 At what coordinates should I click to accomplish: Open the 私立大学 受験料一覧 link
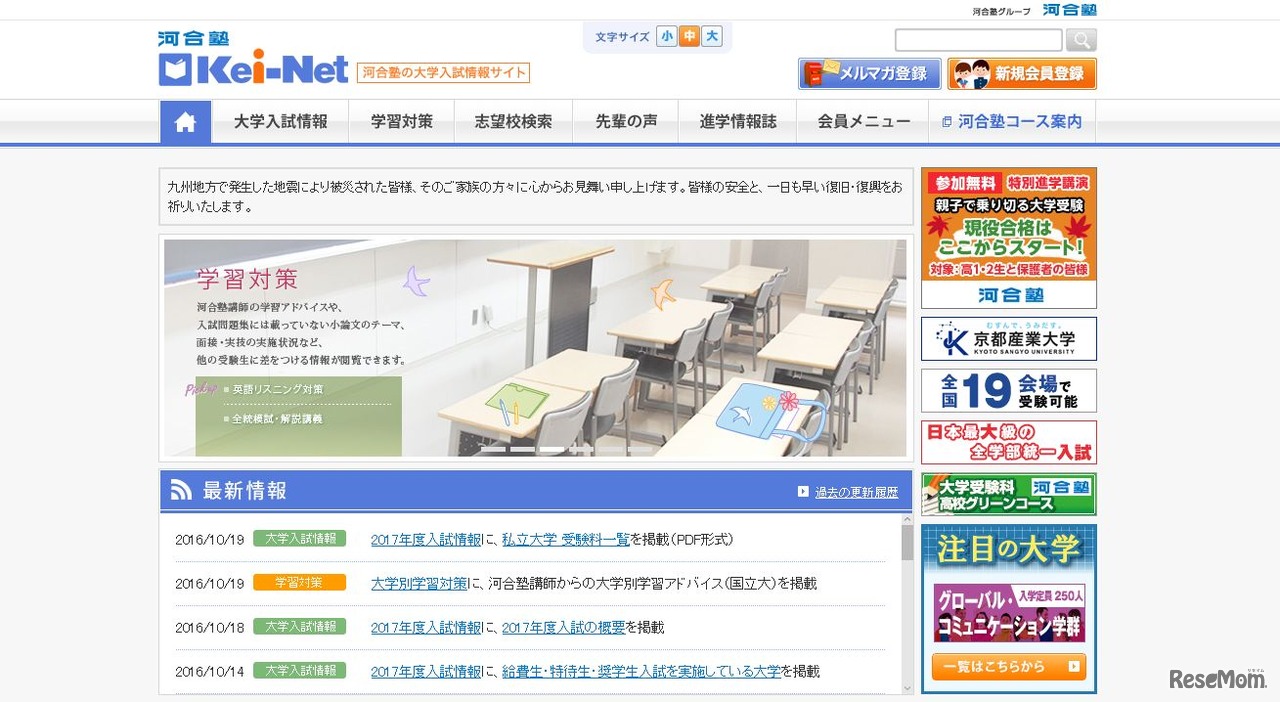[x=566, y=539]
